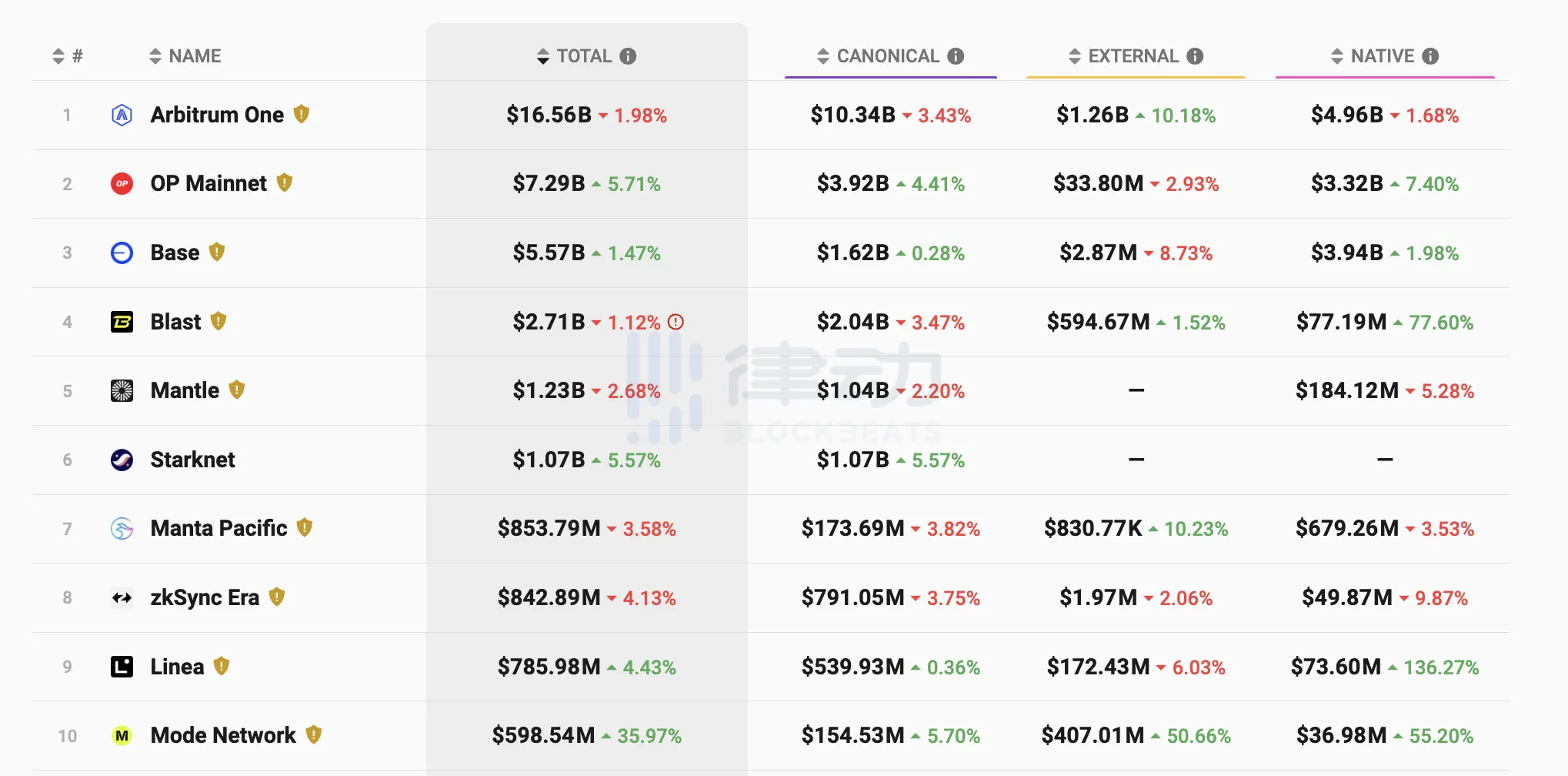This screenshot has height=776, width=1568.
Task: Click Base external value $2.87M
Action: tap(1098, 253)
